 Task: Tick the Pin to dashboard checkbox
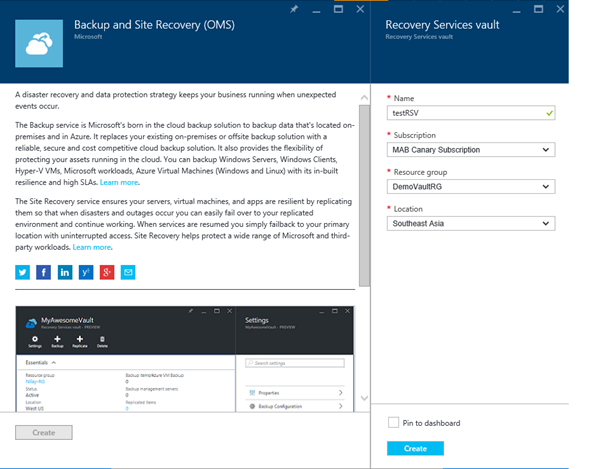[x=393, y=422]
